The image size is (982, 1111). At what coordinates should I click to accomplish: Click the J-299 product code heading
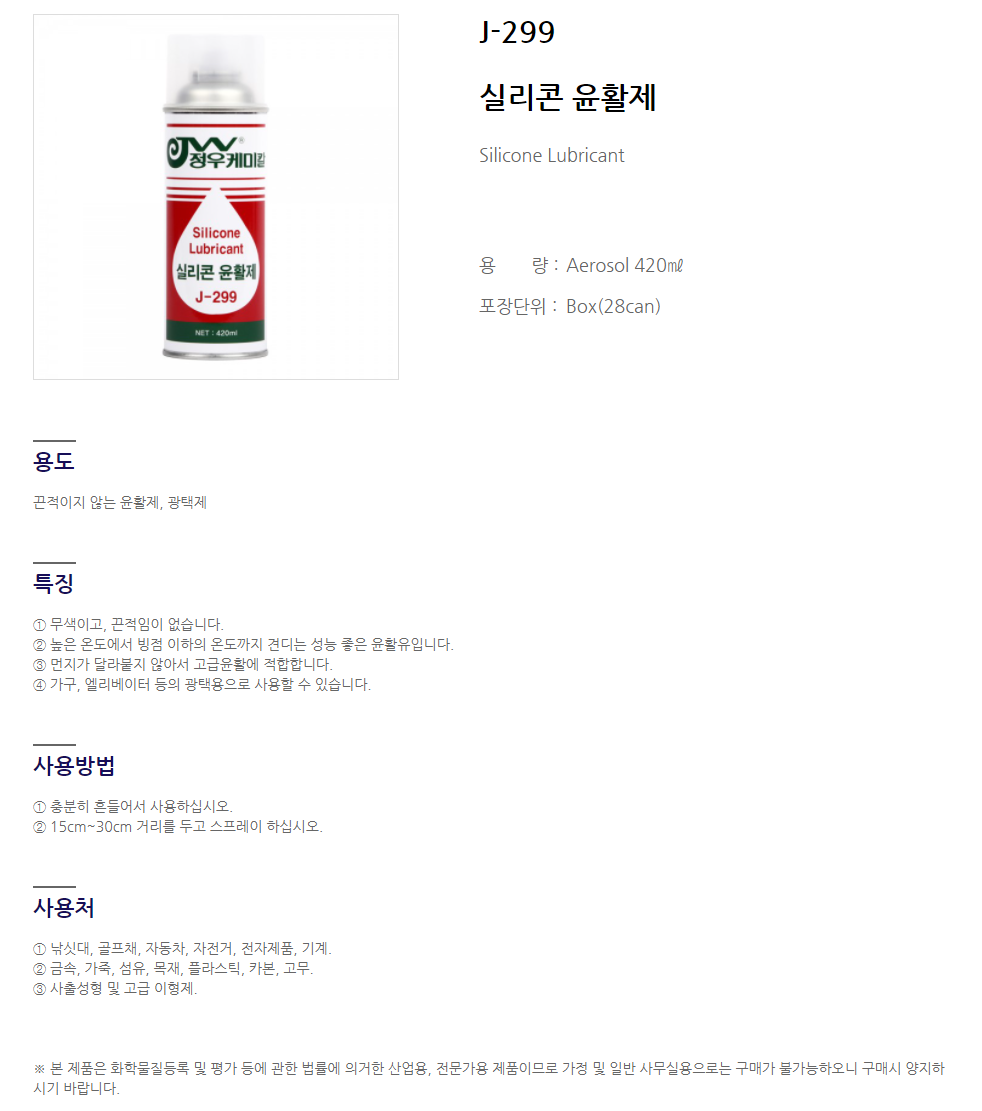tap(517, 33)
